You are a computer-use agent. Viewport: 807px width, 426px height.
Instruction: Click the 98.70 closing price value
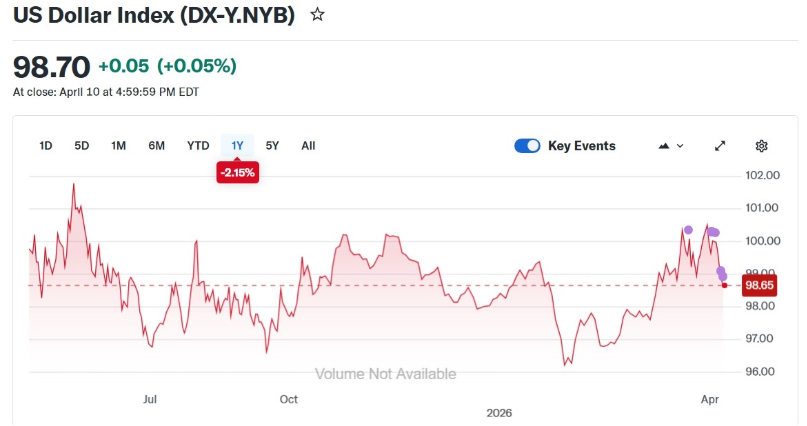[x=50, y=67]
